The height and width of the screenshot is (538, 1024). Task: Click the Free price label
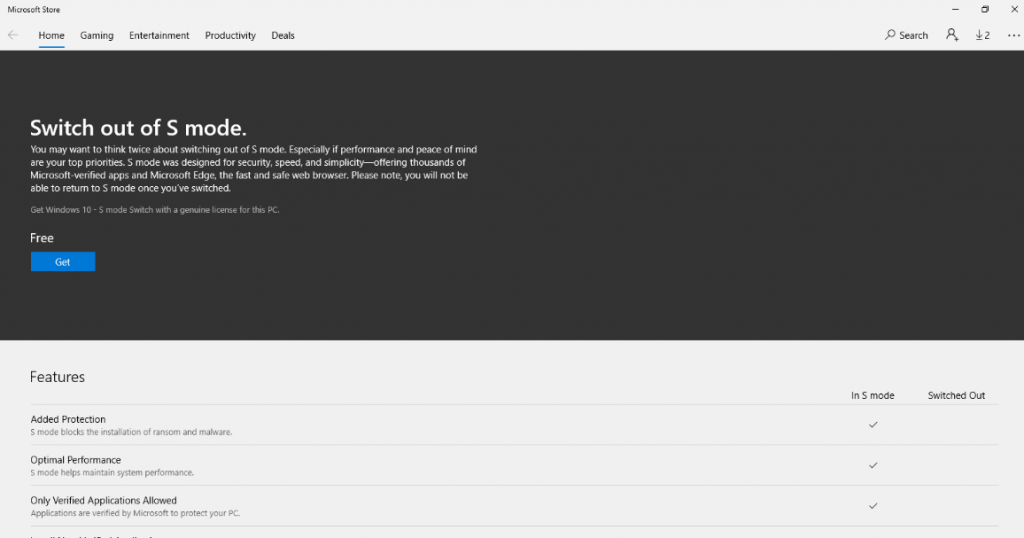(x=42, y=238)
